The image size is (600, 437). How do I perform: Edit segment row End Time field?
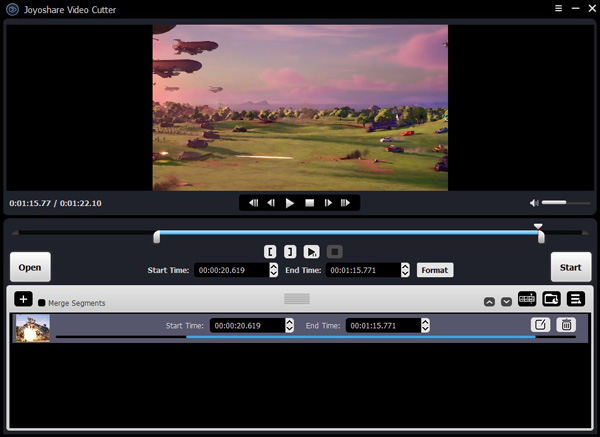coord(383,326)
